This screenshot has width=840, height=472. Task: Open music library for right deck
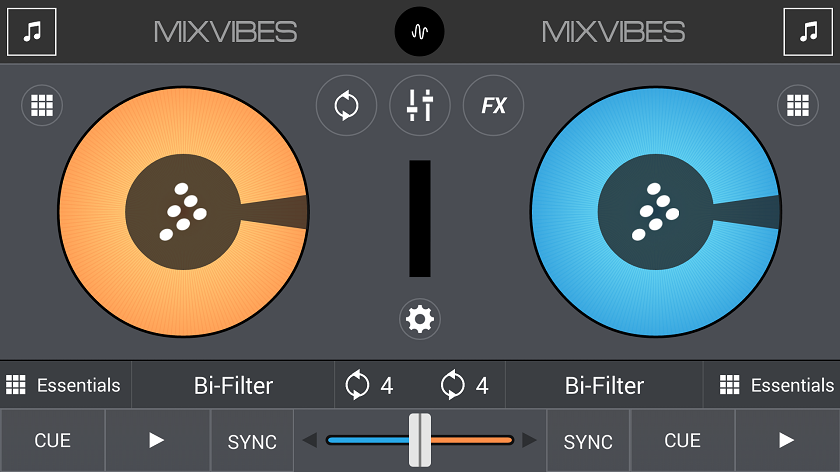pos(808,32)
